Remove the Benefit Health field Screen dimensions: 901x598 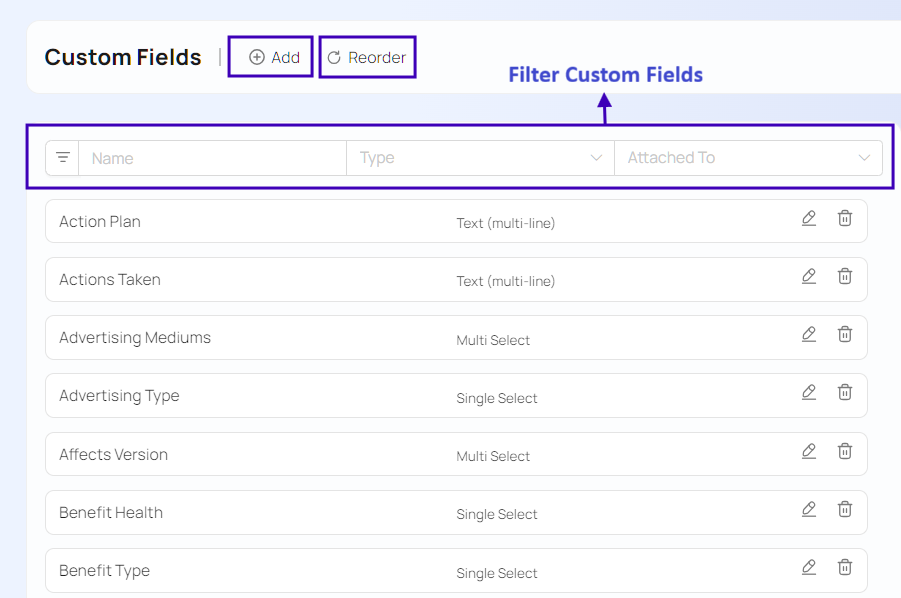845,509
